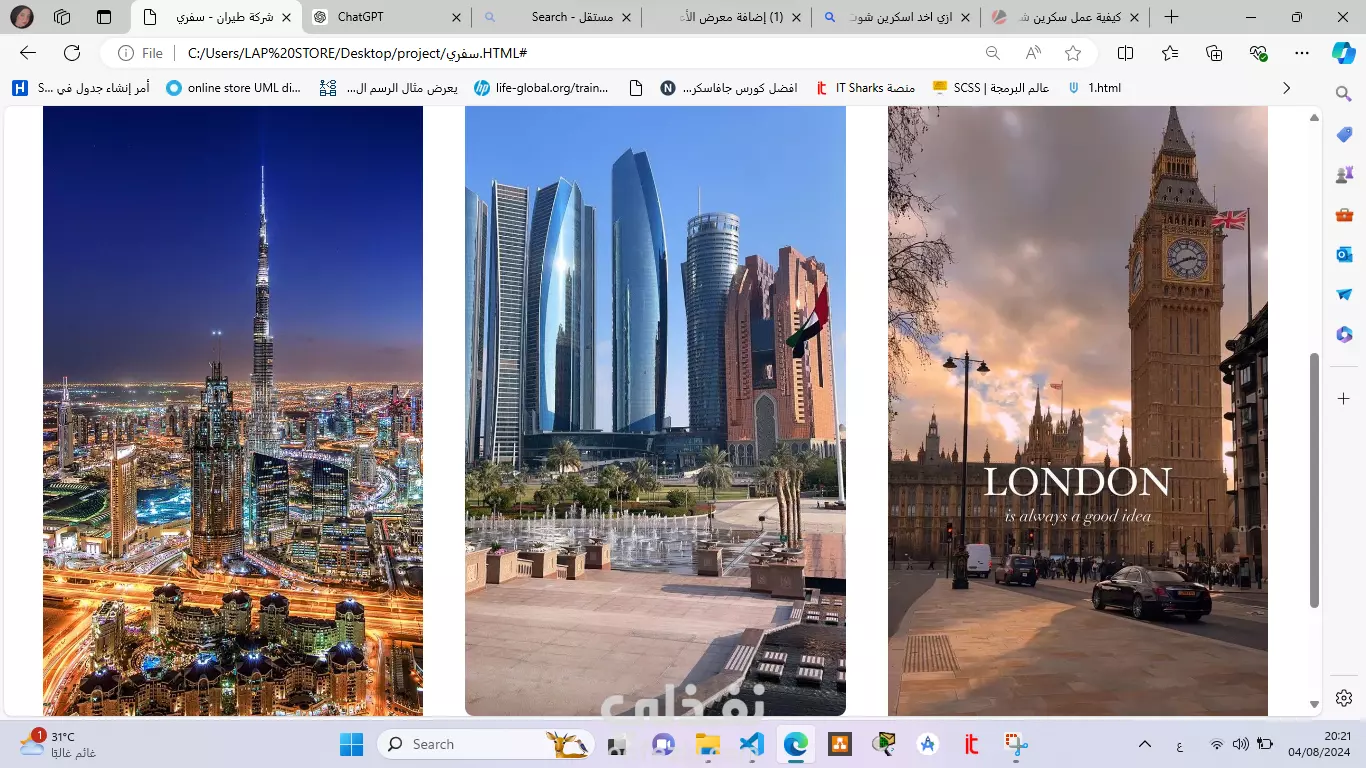Click the zoom out magnifier in address bar
This screenshot has height=768, width=1366.
click(x=992, y=53)
